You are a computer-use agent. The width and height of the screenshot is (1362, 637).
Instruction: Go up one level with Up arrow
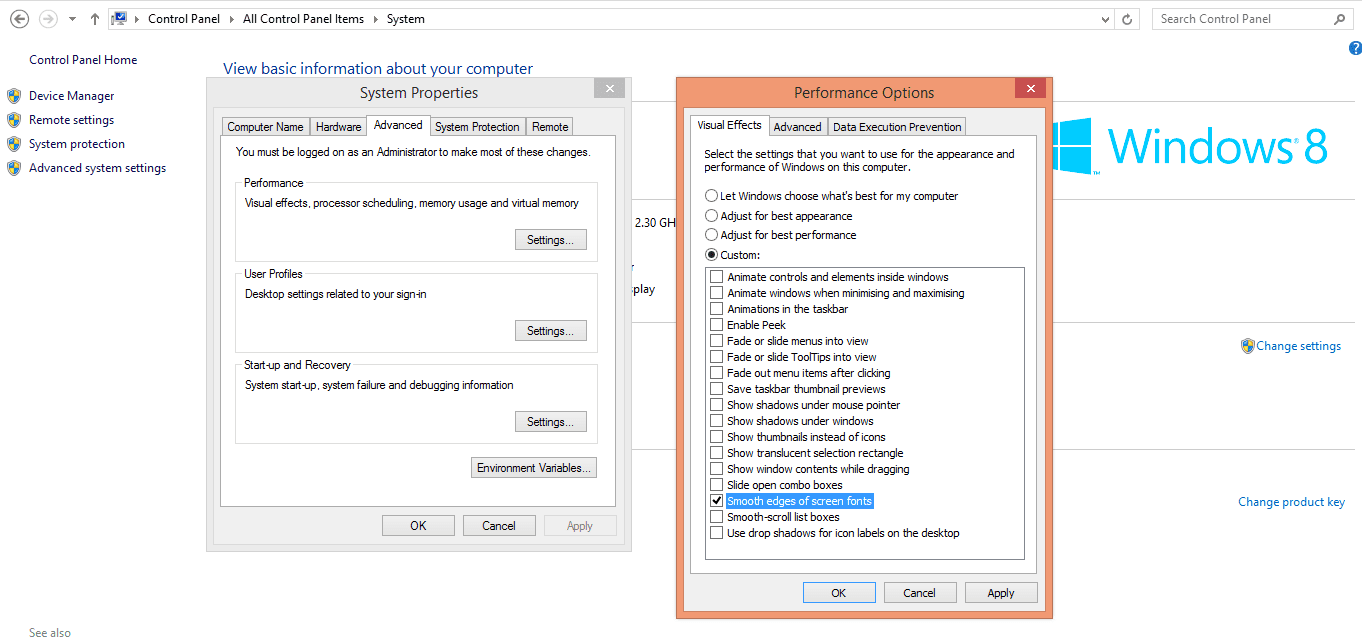point(95,19)
